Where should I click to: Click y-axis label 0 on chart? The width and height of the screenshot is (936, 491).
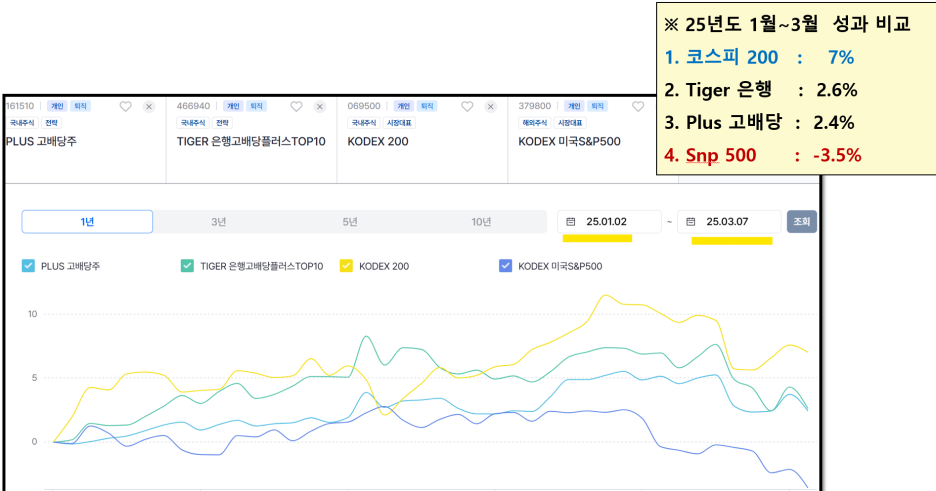34,442
